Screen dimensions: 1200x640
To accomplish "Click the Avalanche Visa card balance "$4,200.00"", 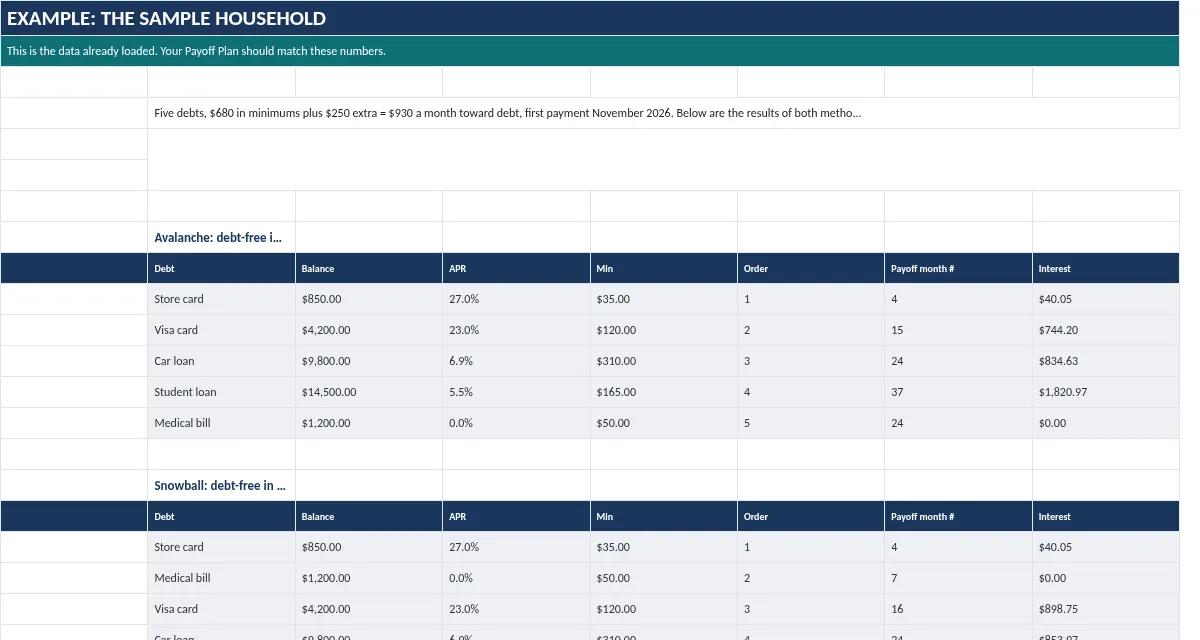I will [x=368, y=330].
